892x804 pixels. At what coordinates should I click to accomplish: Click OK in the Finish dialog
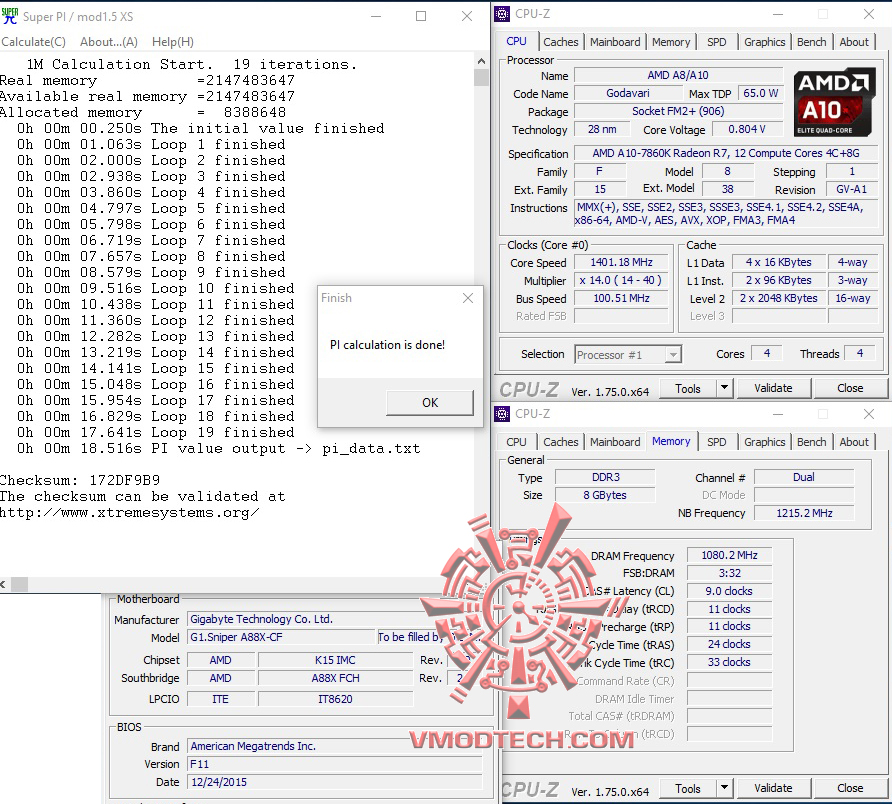[x=430, y=402]
